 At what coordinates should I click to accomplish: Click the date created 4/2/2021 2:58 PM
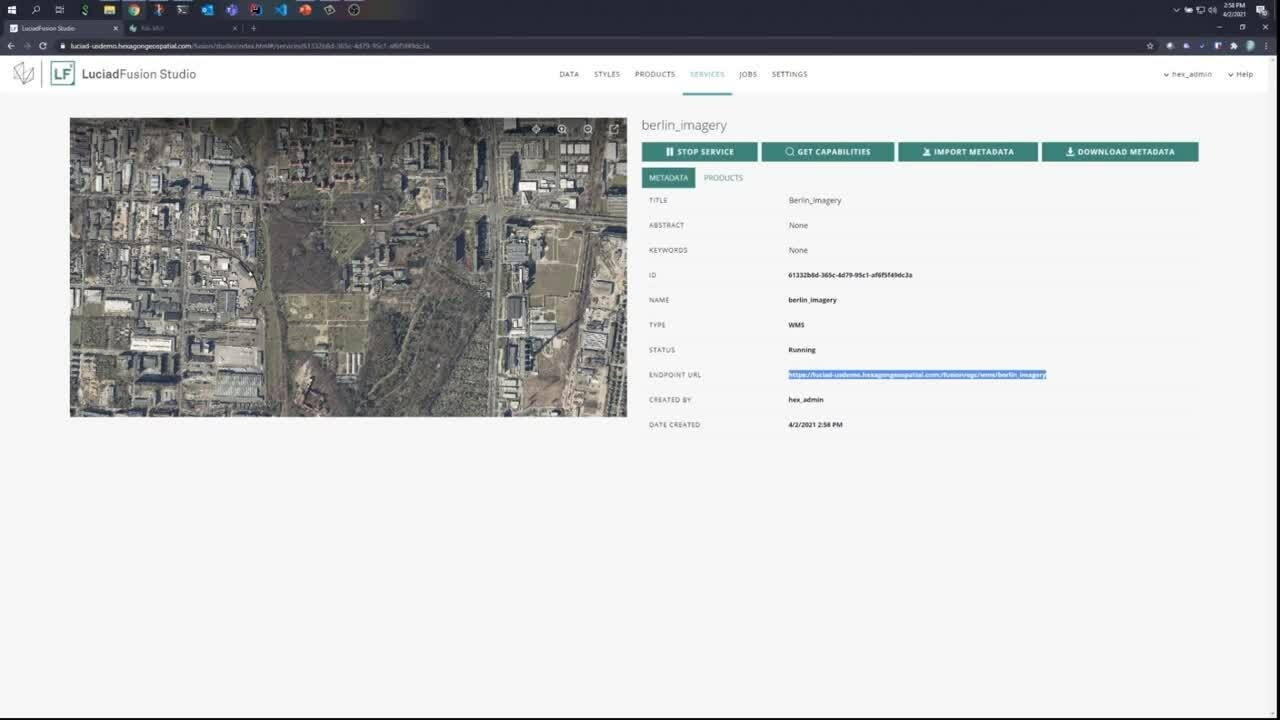(x=815, y=425)
